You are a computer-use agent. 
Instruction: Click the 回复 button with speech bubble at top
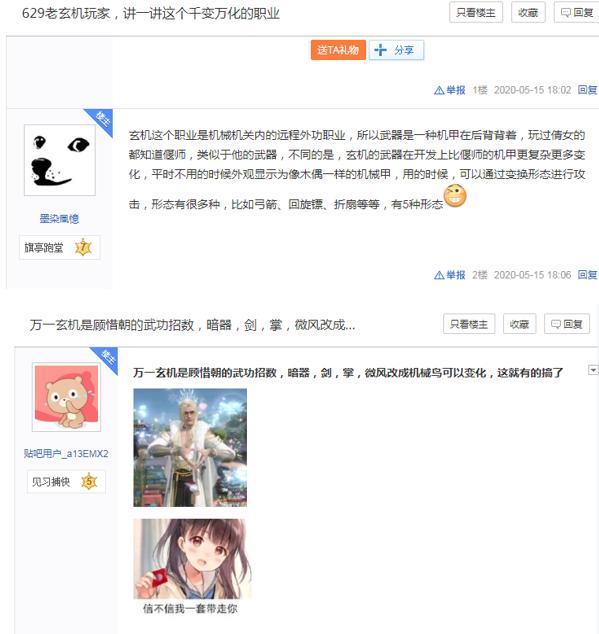(x=577, y=13)
